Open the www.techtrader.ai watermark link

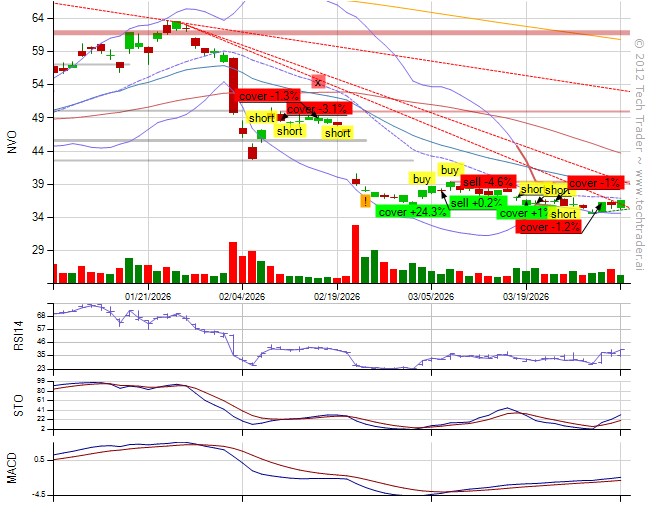[639, 212]
